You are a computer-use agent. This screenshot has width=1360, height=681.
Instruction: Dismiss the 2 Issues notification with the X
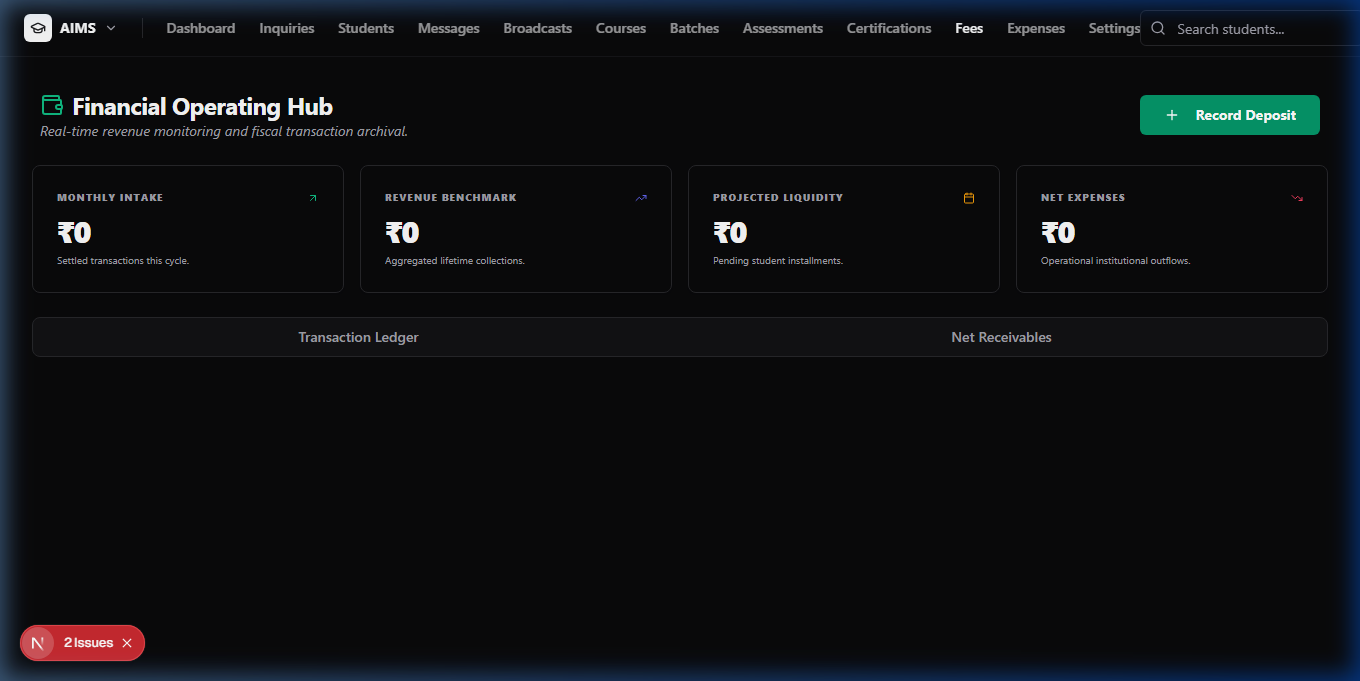pos(127,643)
